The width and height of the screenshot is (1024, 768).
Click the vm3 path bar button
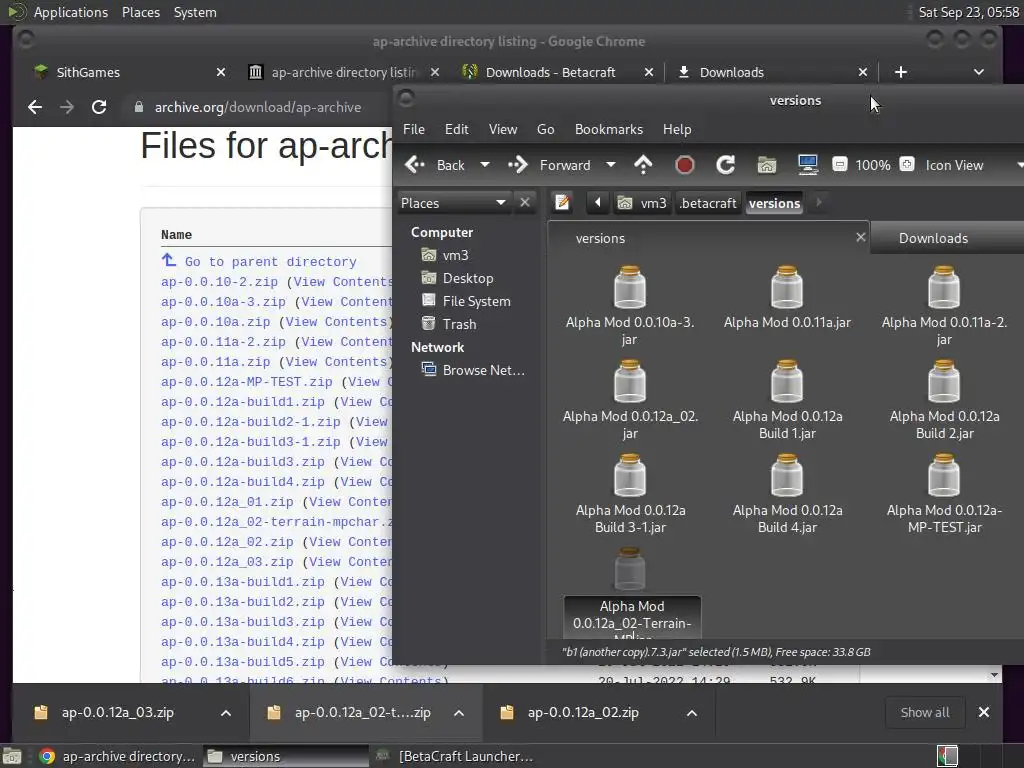643,203
